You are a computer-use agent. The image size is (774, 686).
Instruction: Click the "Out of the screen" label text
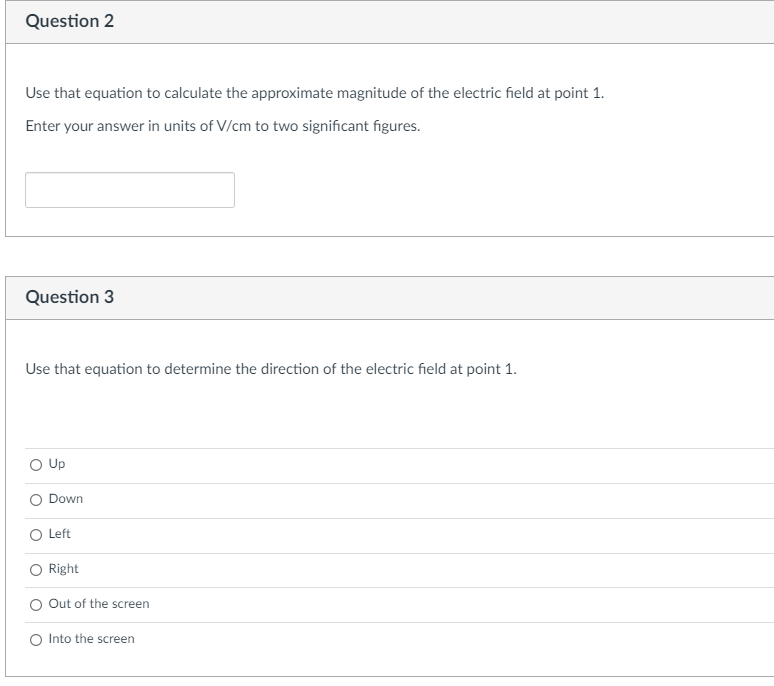click(x=99, y=604)
